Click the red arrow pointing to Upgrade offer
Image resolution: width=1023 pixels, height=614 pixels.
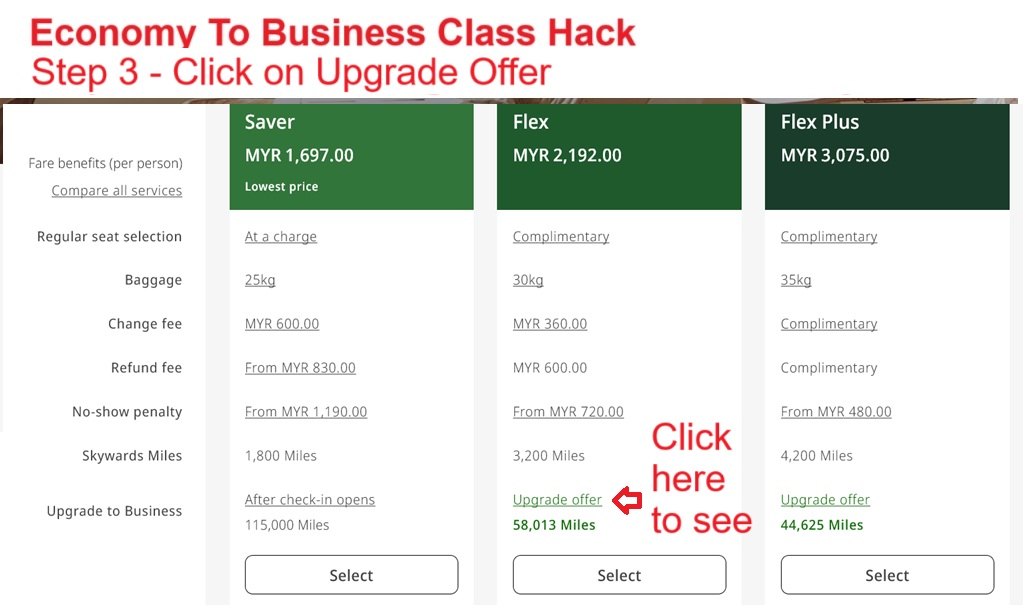coord(627,500)
